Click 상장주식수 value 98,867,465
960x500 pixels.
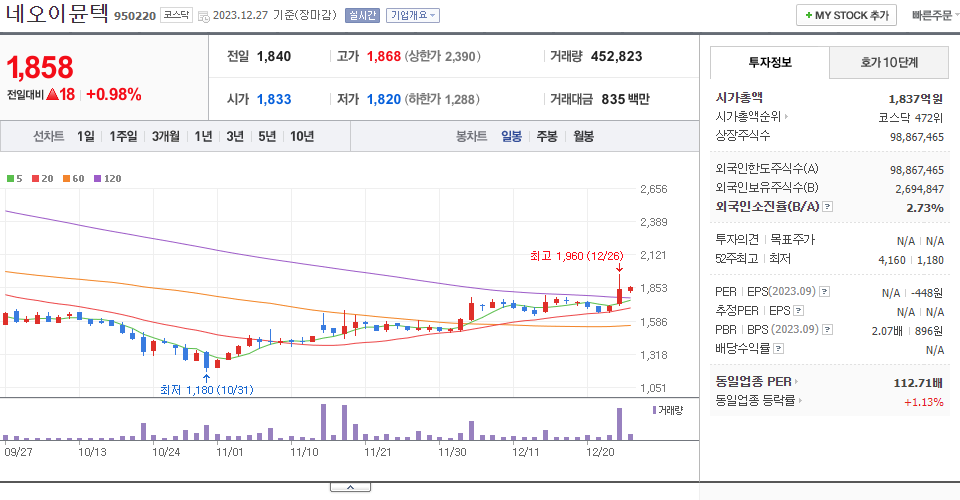click(x=917, y=137)
